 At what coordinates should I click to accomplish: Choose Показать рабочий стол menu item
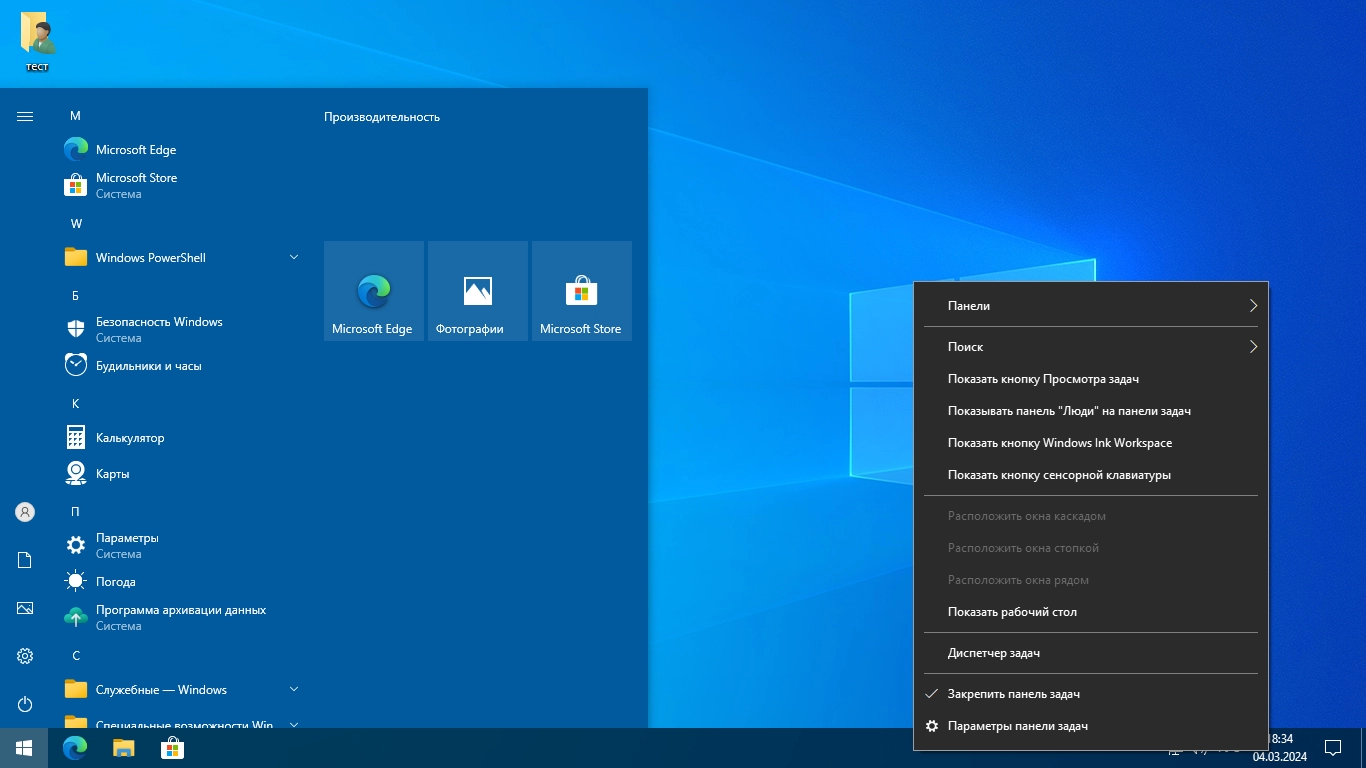coord(1012,612)
